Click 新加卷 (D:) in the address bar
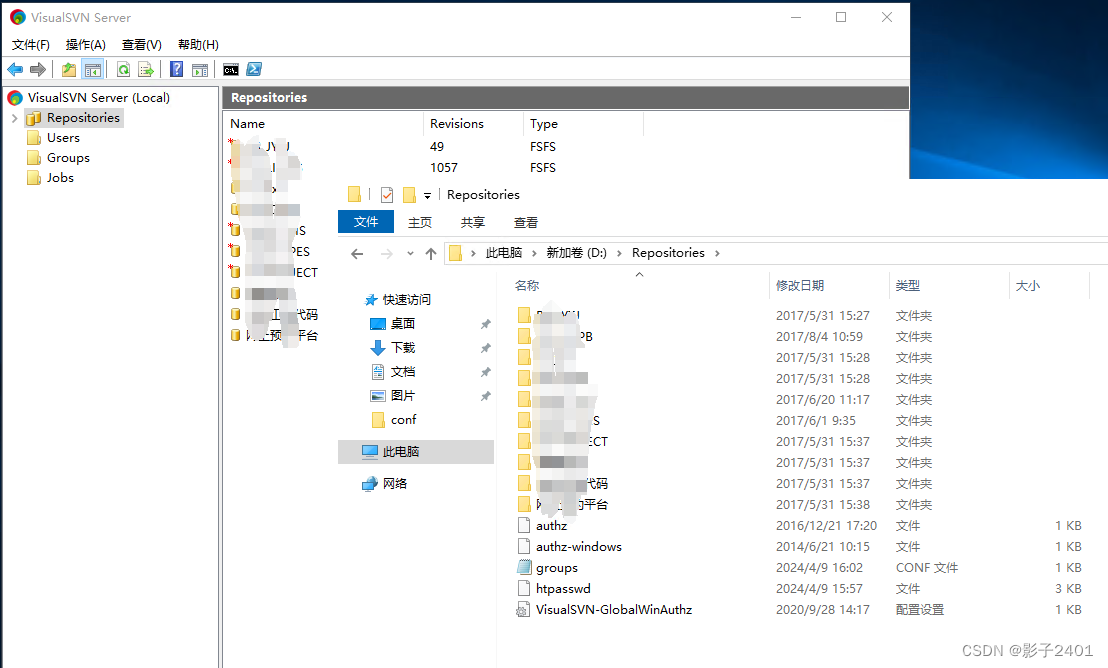The image size is (1108, 668). click(x=577, y=253)
